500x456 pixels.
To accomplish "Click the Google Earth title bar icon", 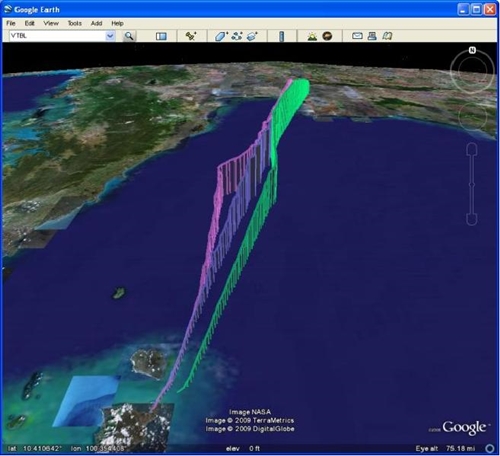I will coord(8,9).
